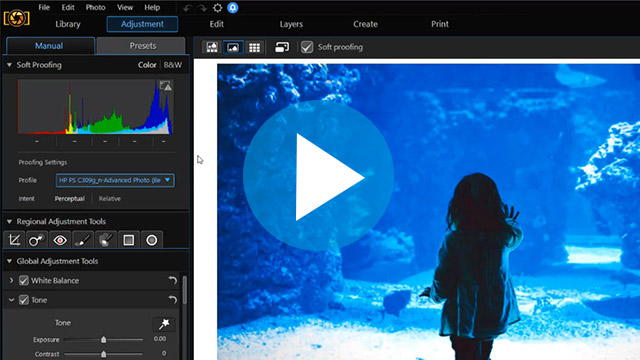Disable the White Balance checkbox
The width and height of the screenshot is (640, 360).
[x=24, y=280]
